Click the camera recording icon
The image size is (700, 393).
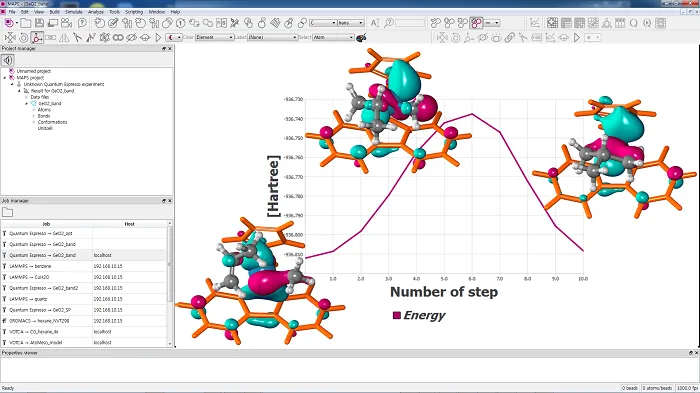tap(66, 23)
